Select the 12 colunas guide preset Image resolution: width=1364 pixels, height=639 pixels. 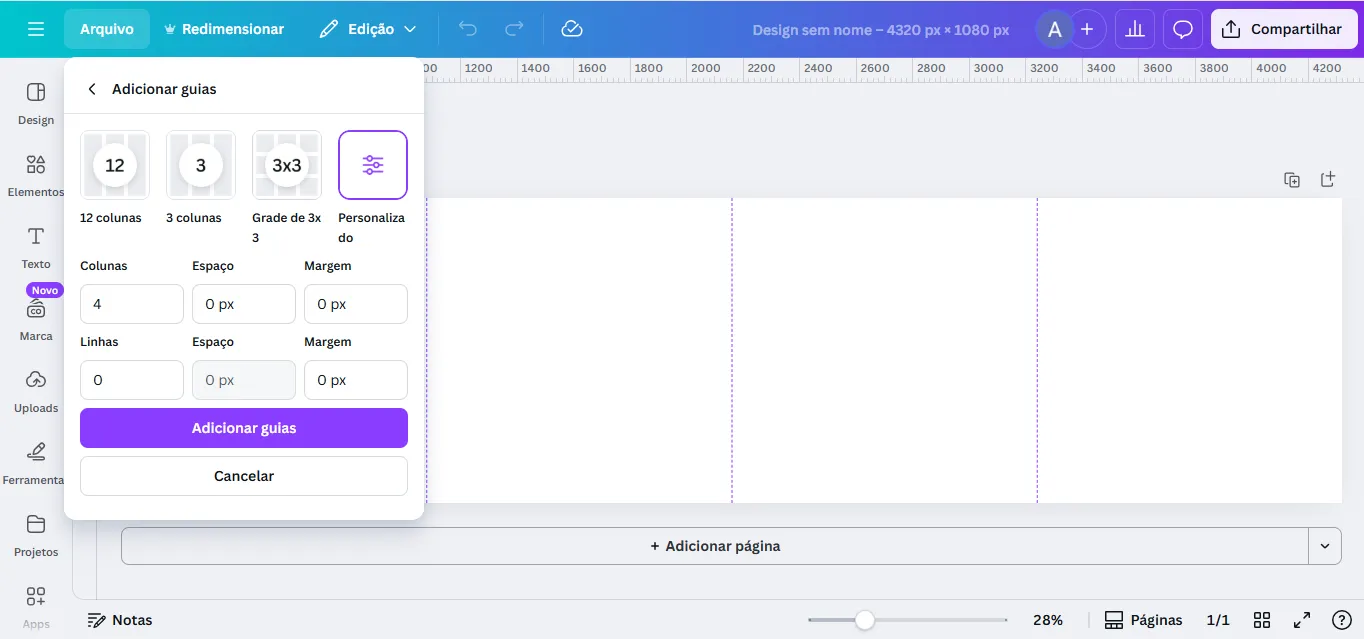[115, 165]
